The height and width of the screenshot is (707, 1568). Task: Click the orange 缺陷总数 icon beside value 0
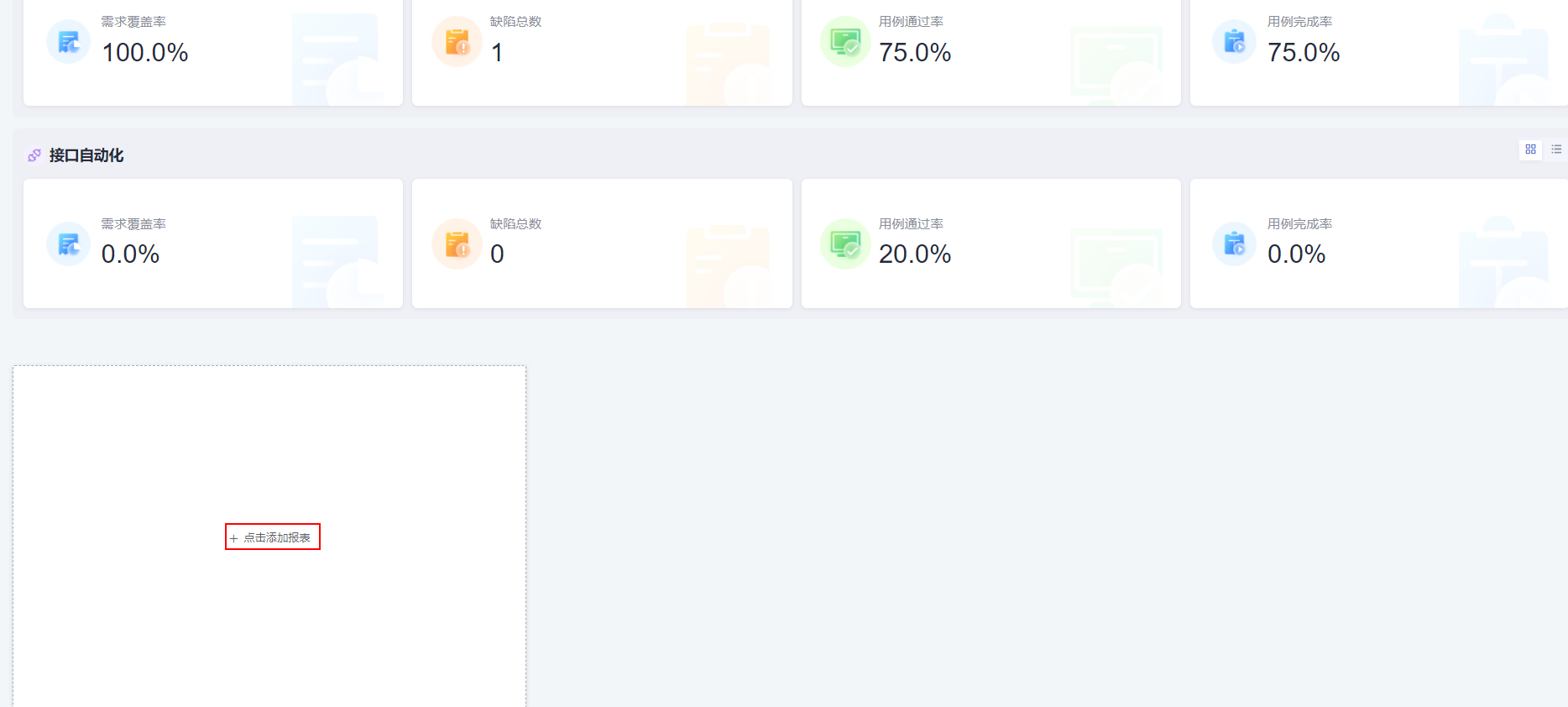coord(457,244)
